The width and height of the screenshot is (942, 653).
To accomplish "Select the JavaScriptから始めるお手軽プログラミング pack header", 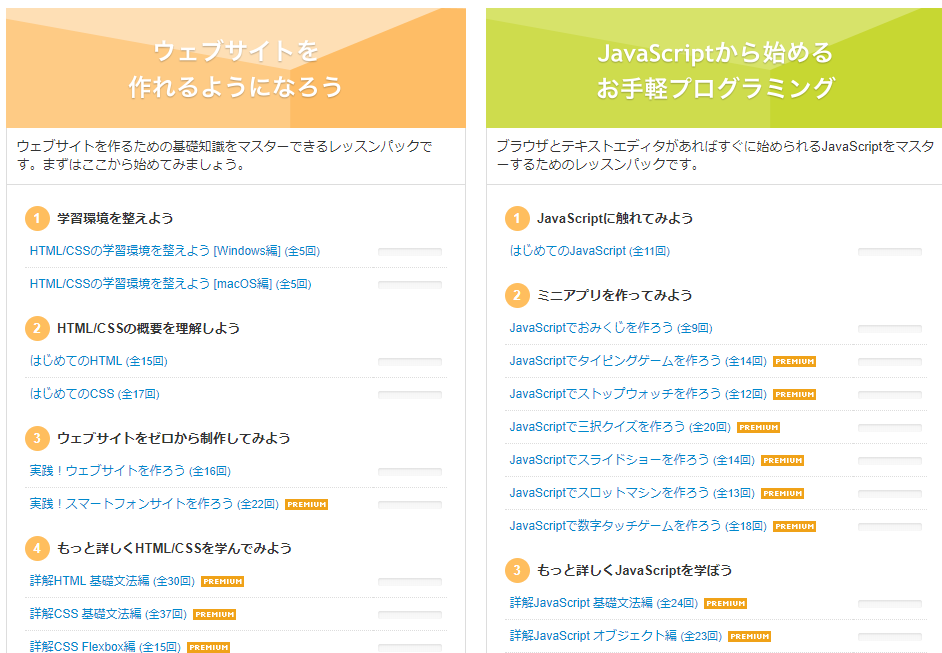I will tap(713, 67).
